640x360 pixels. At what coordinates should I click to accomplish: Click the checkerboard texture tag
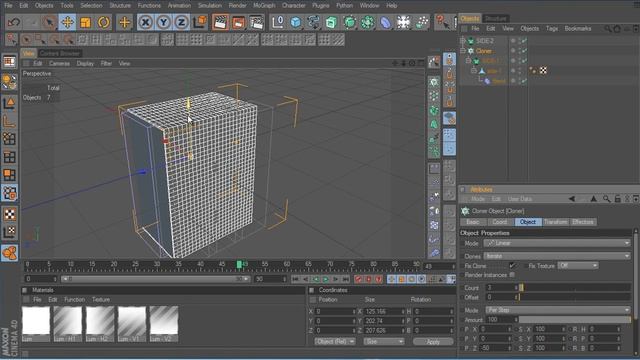pos(543,71)
